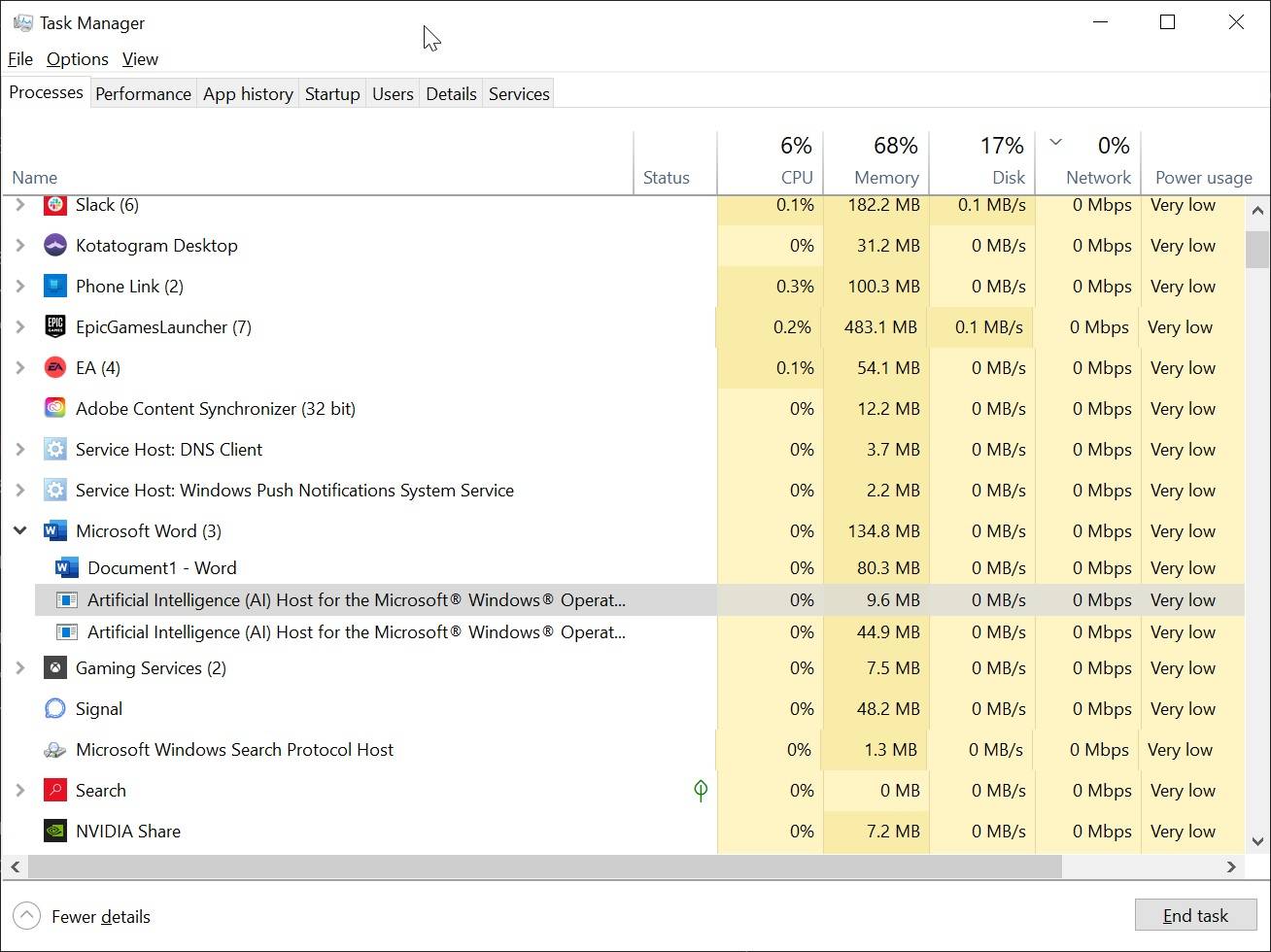Click the EA app icon
Viewport: 1271px width, 952px height.
(54, 367)
